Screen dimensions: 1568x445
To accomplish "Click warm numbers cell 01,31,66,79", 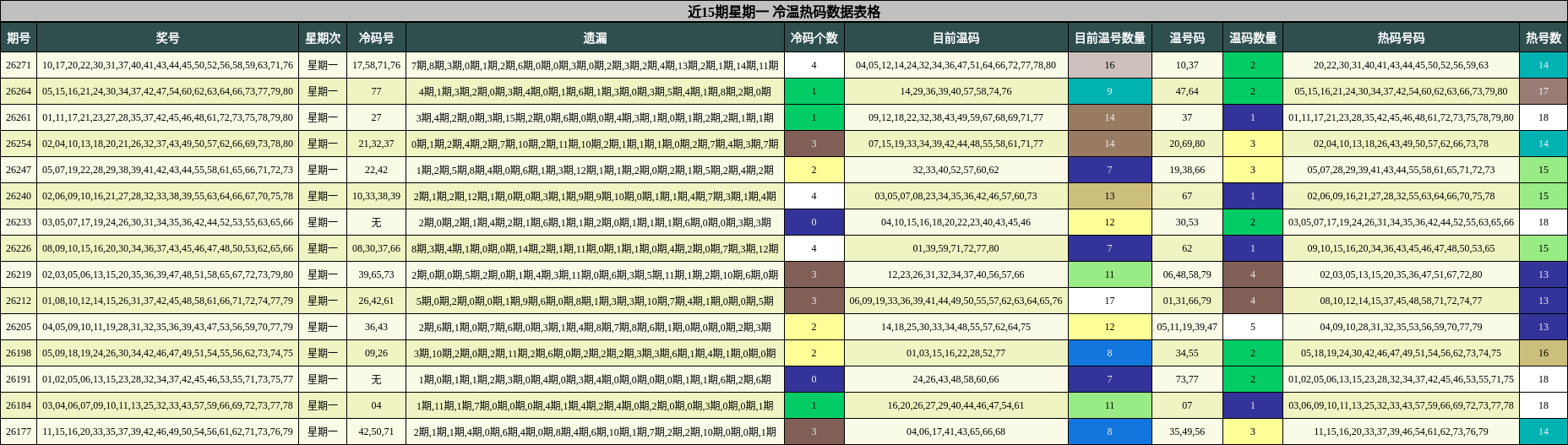I will pos(1187,301).
